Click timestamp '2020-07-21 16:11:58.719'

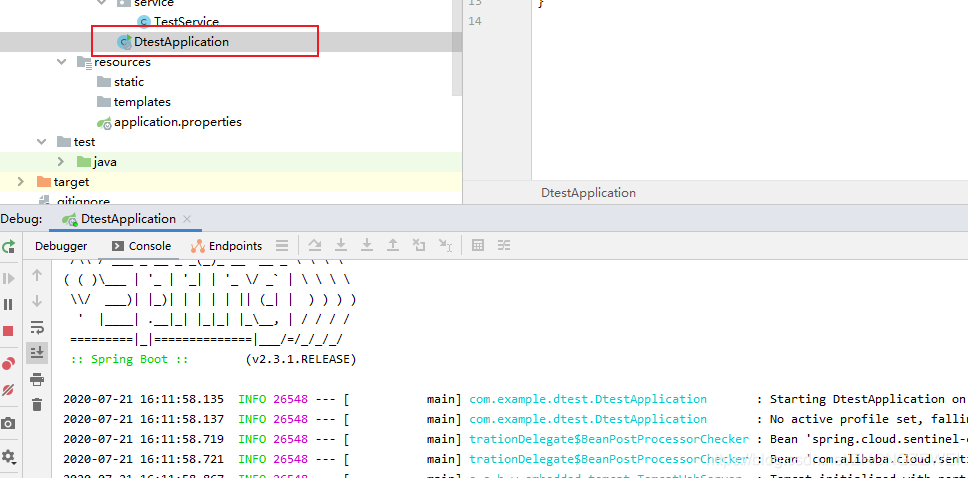[x=143, y=439]
